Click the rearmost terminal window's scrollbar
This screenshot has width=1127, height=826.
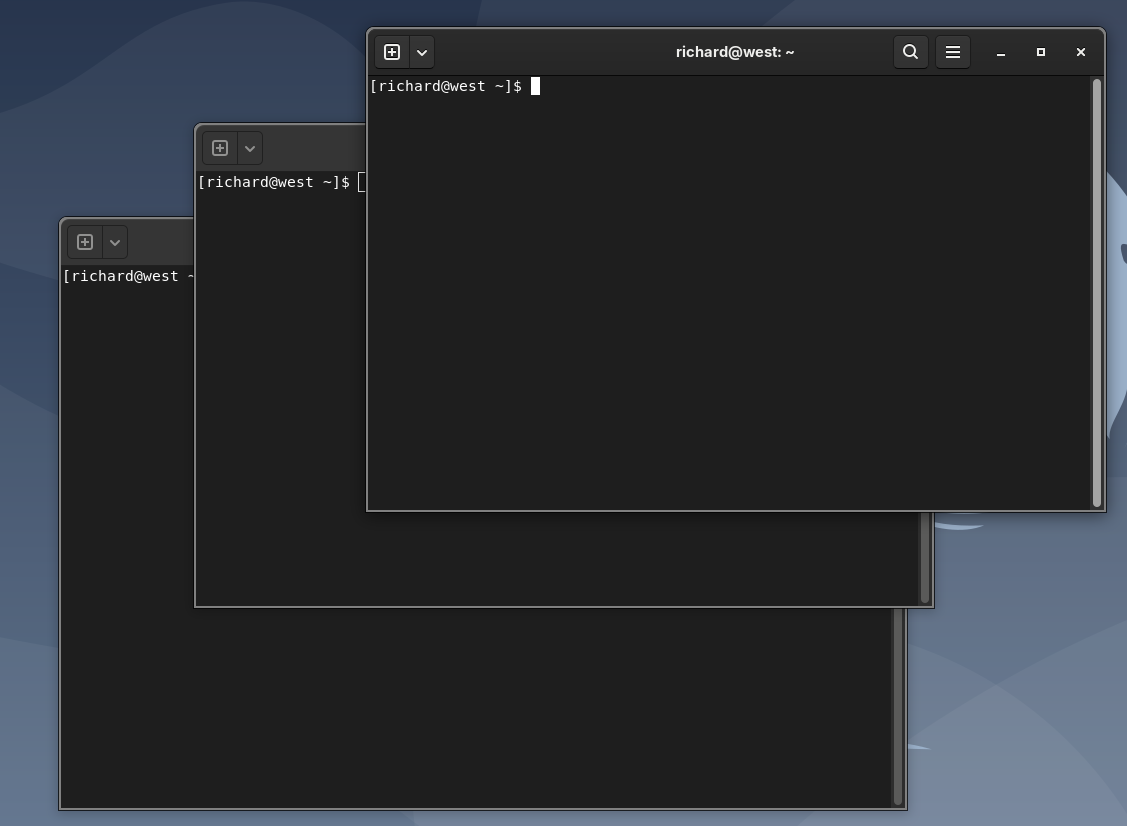(x=898, y=707)
